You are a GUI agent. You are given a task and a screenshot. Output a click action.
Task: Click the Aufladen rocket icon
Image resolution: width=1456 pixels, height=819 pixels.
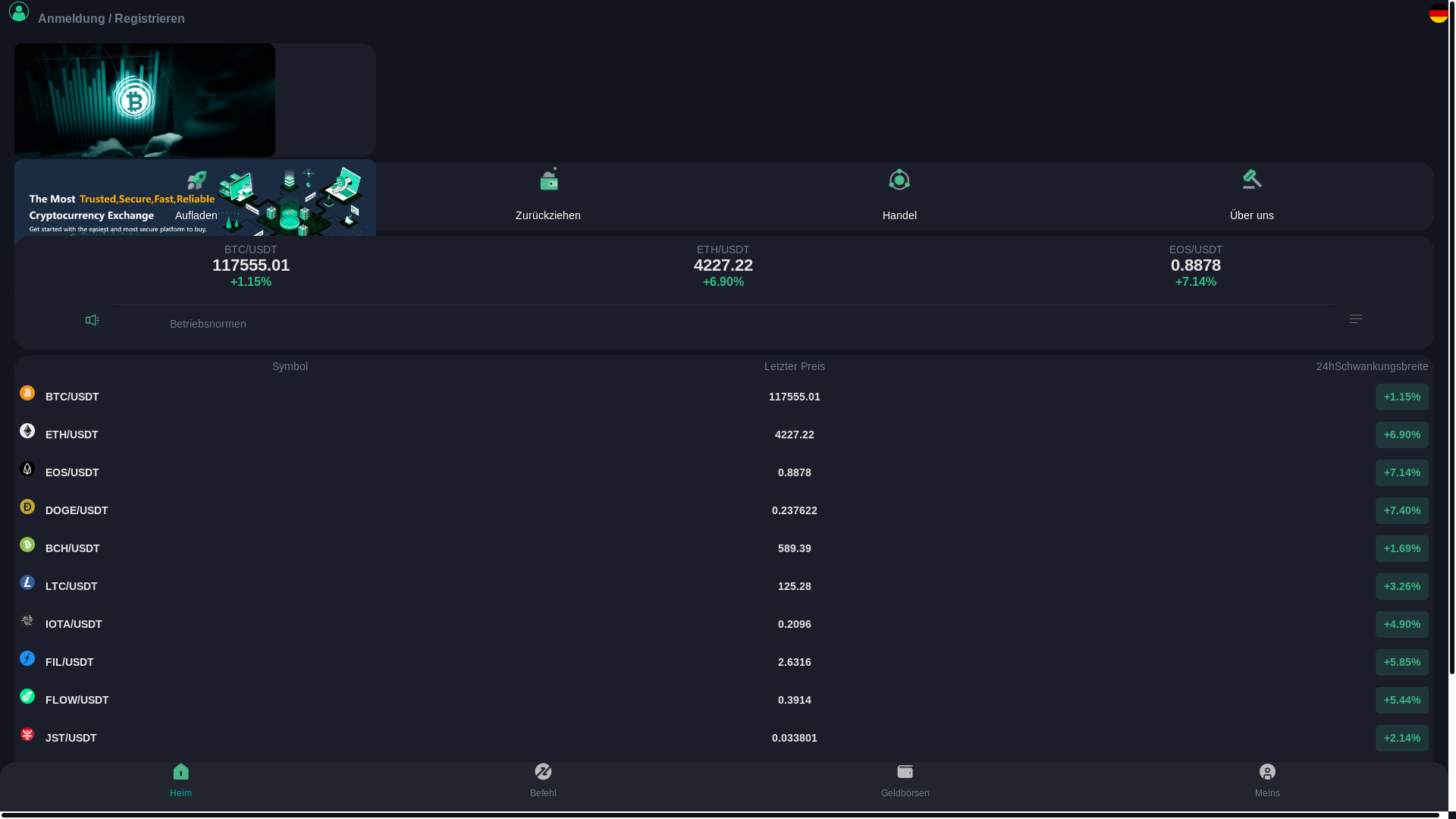[196, 180]
